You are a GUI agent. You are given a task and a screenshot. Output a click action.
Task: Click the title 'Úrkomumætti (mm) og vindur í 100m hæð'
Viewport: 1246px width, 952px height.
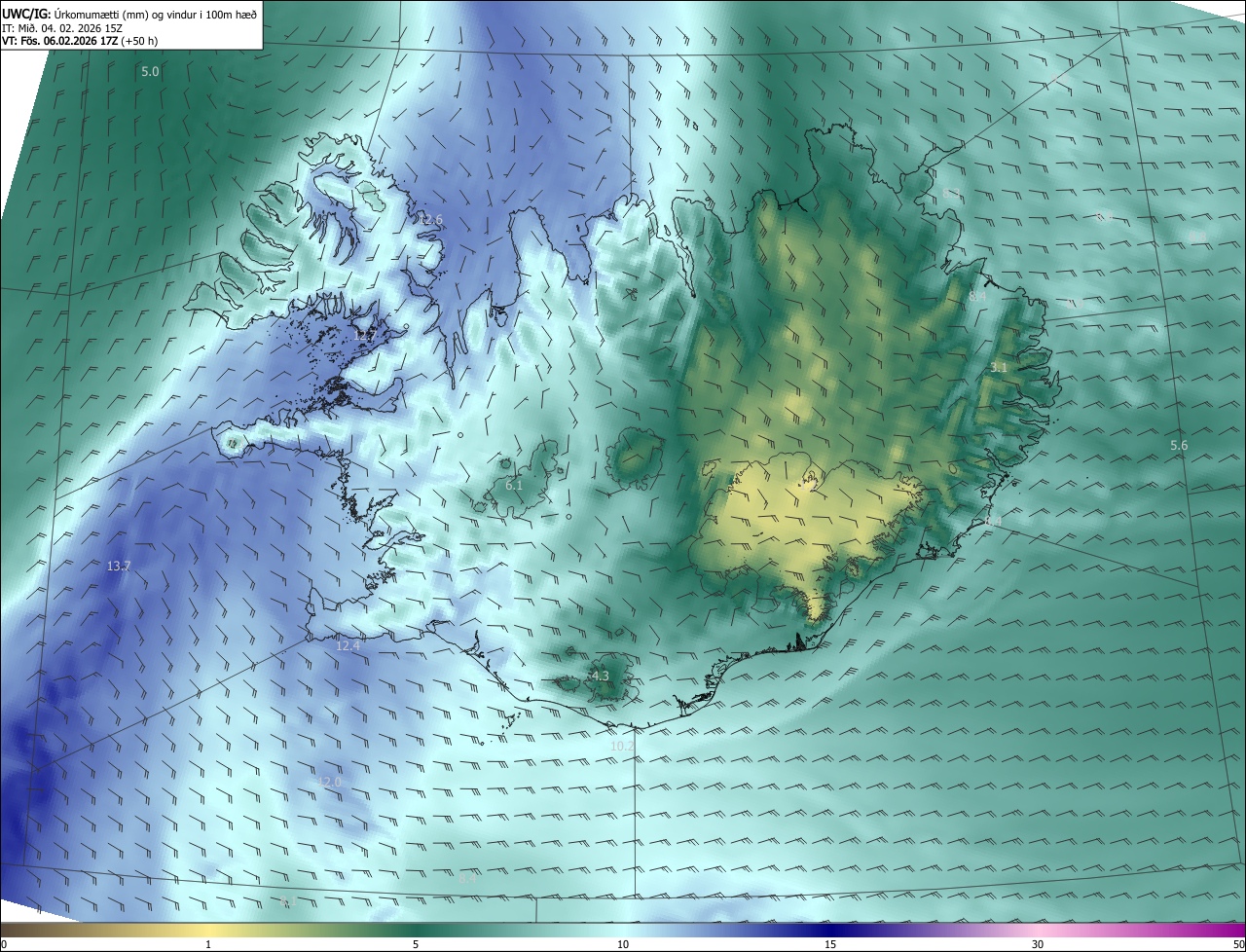click(155, 14)
